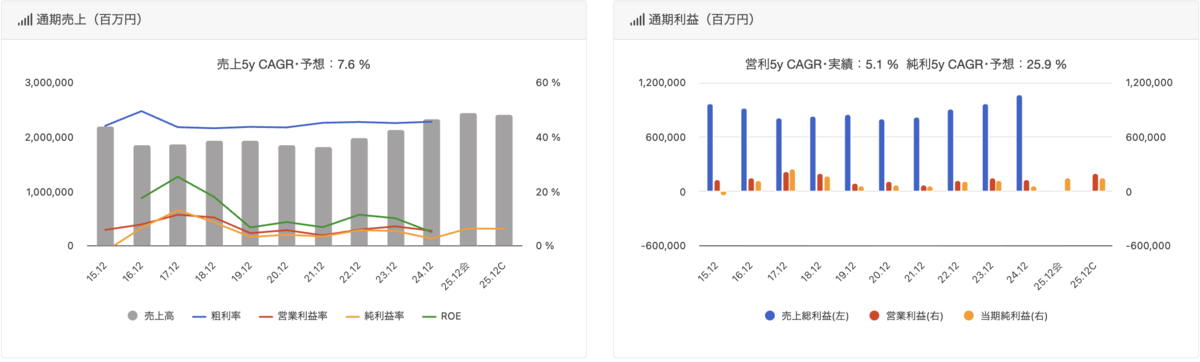Click the bar-chart icon beside 通期利益 title
The width and height of the screenshot is (1200, 362).
point(637,20)
